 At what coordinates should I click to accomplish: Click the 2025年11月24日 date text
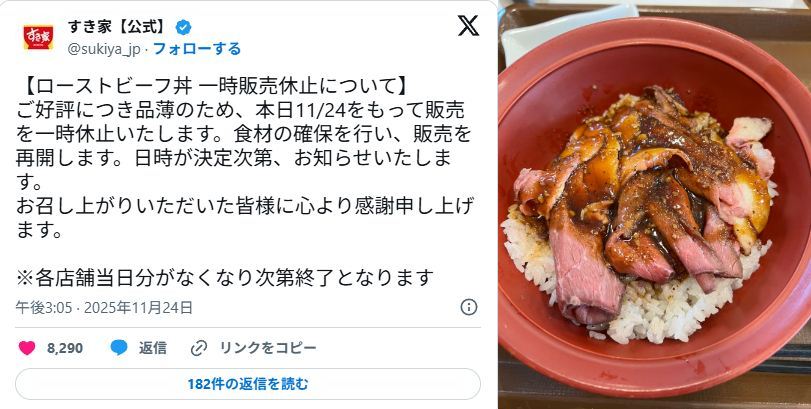click(x=138, y=308)
